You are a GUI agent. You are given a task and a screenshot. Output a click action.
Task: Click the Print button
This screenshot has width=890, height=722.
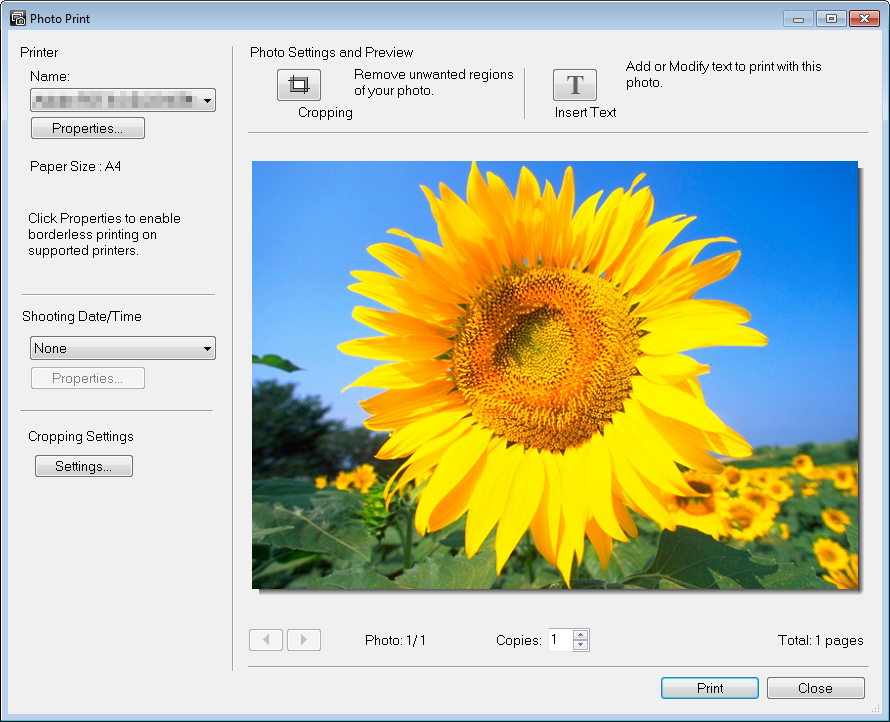point(710,688)
